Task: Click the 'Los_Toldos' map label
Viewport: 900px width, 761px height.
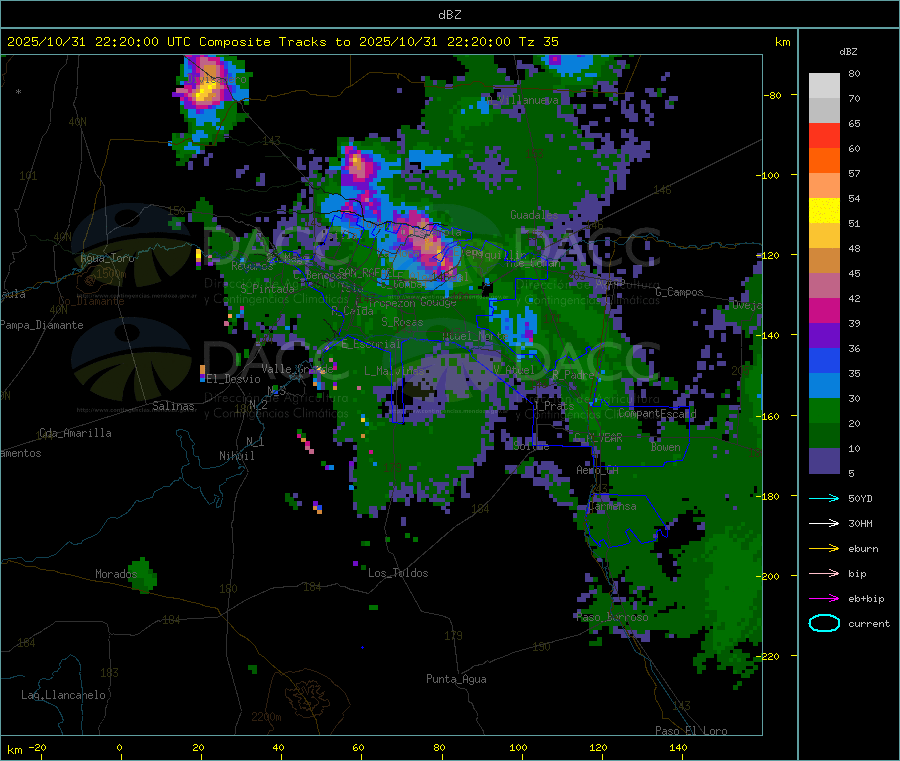Action: pos(398,573)
